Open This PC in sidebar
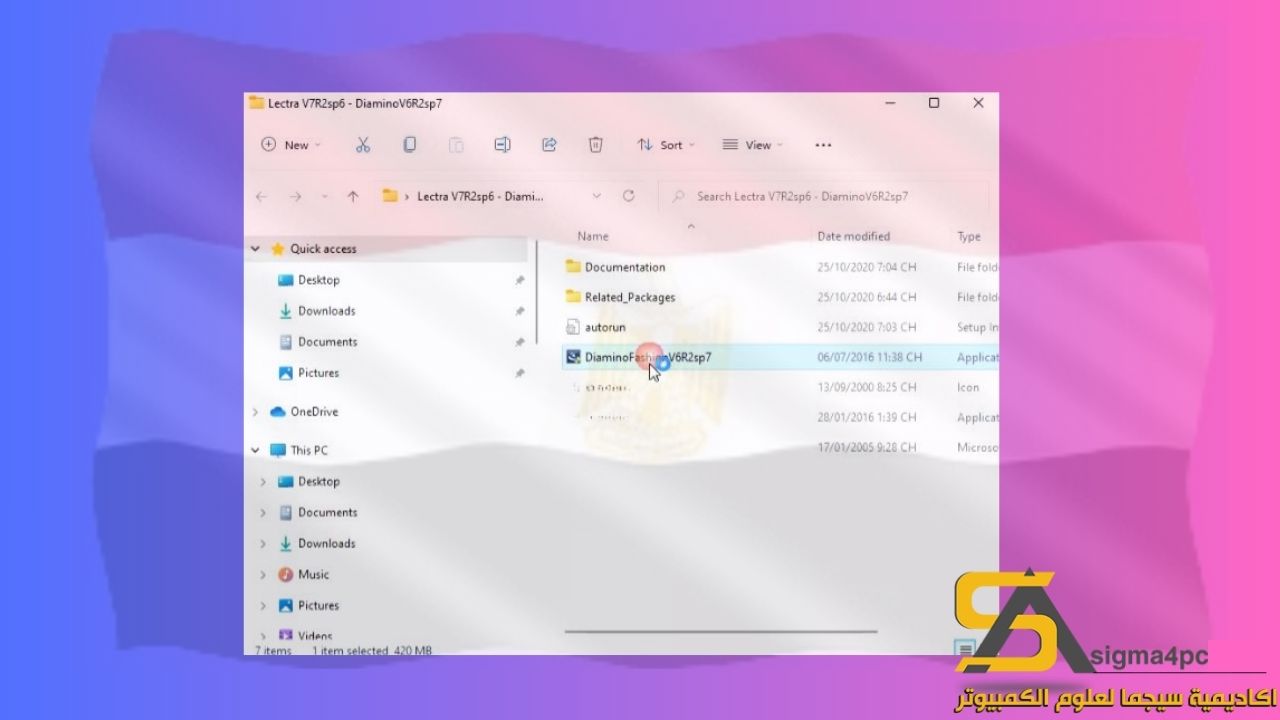The height and width of the screenshot is (720, 1280). (x=309, y=451)
